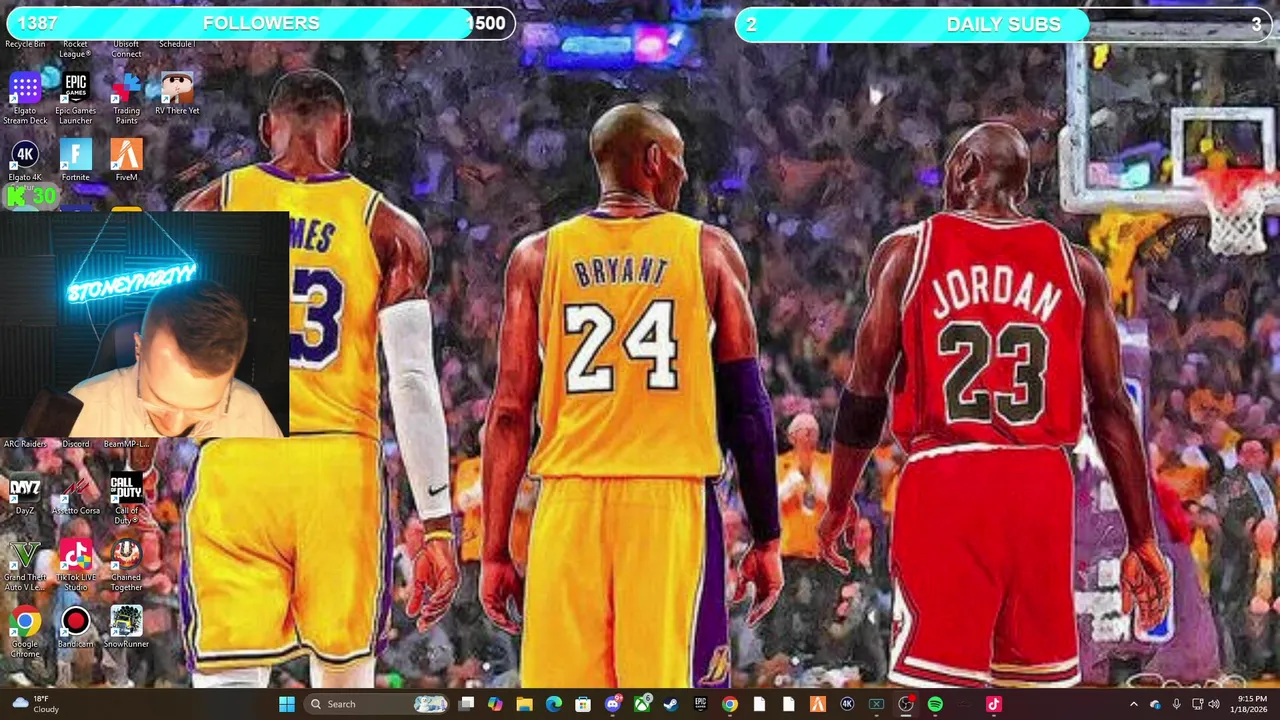This screenshot has width=1280, height=720.
Task: Open the Xbox app from the taskbar
Action: pyautogui.click(x=642, y=704)
